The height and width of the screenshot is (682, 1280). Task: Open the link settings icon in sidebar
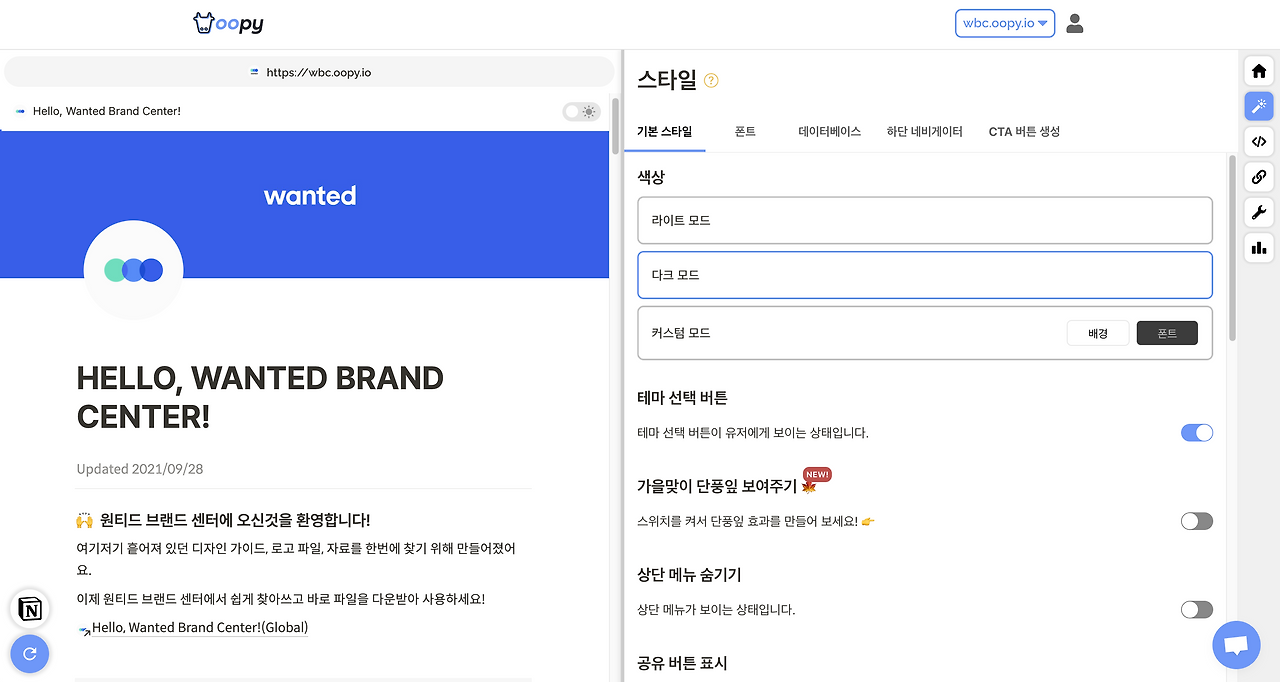[1259, 177]
